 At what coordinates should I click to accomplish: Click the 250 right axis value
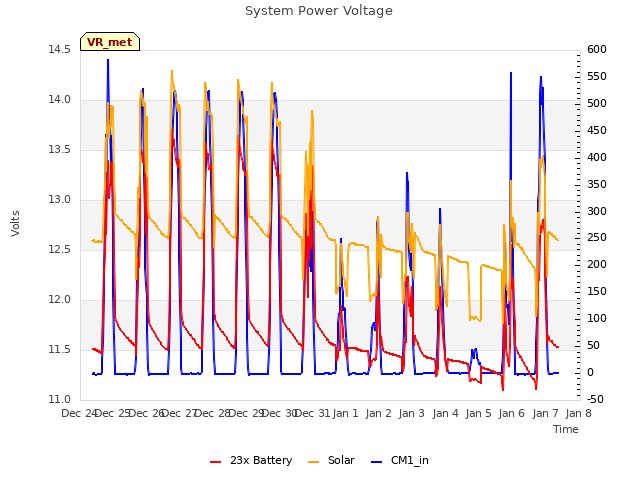tap(597, 238)
